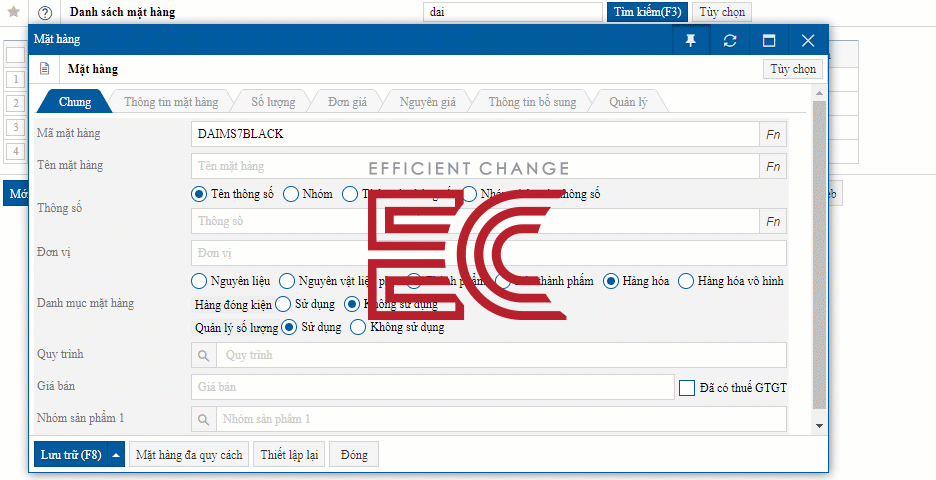Viewport: 936px width, 480px height.
Task: Click search icon in Quy trình field
Action: [204, 355]
